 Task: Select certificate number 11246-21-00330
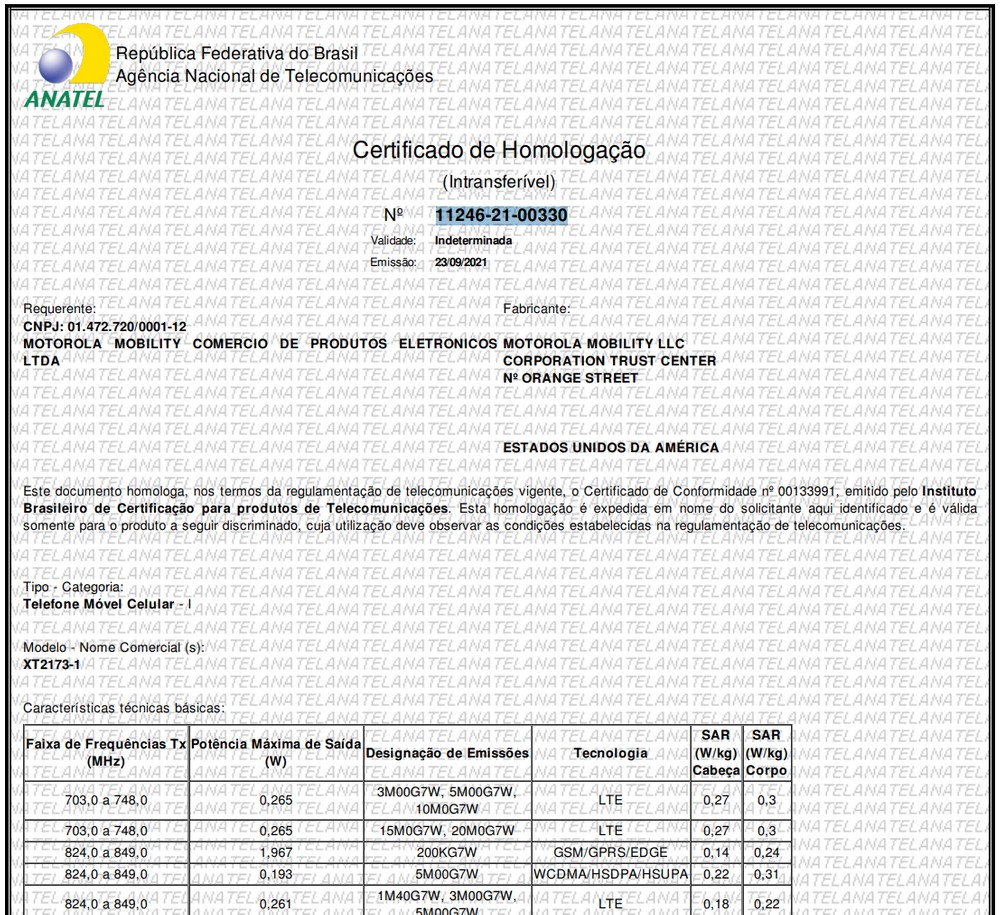501,216
